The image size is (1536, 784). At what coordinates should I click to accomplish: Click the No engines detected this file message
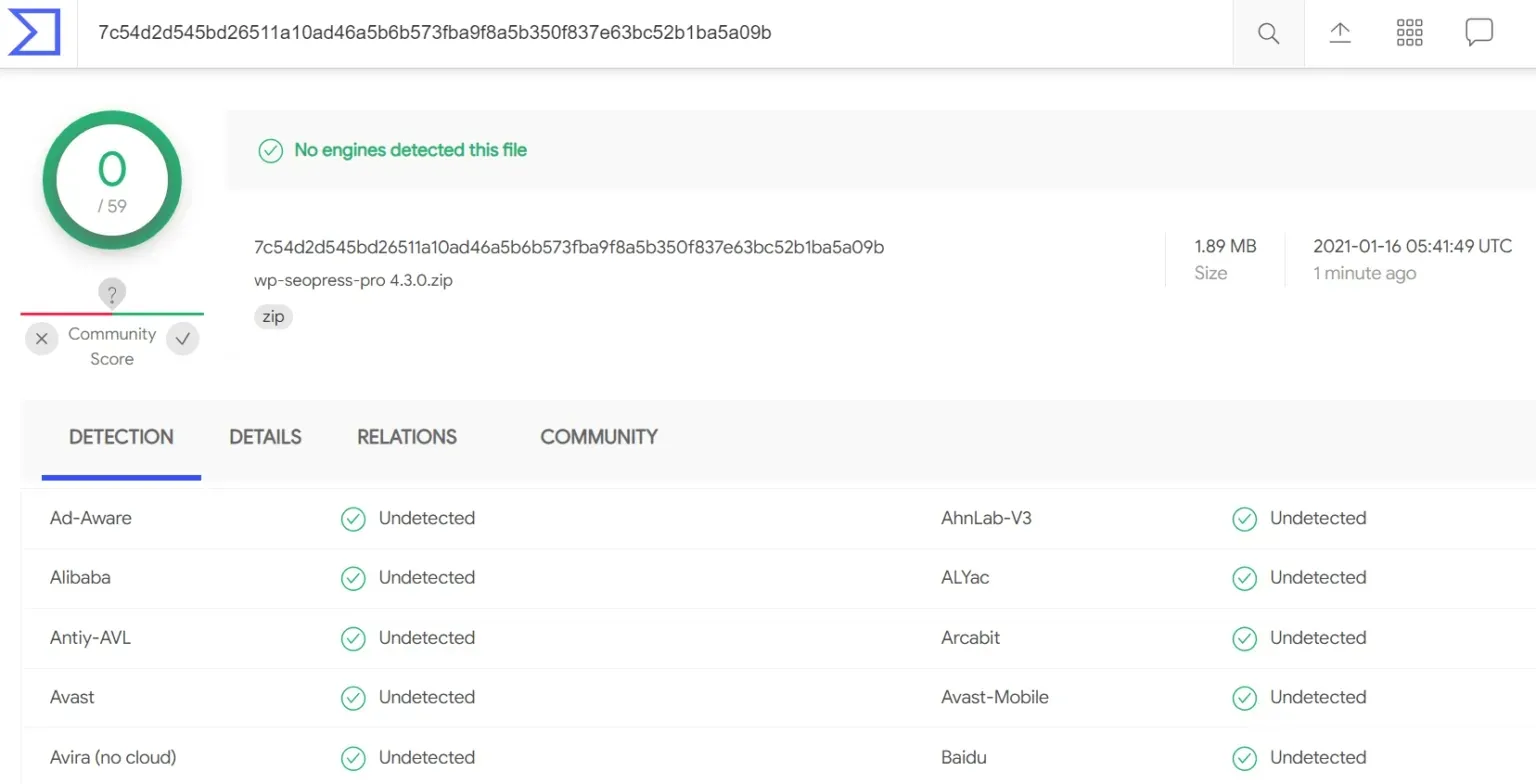(410, 150)
